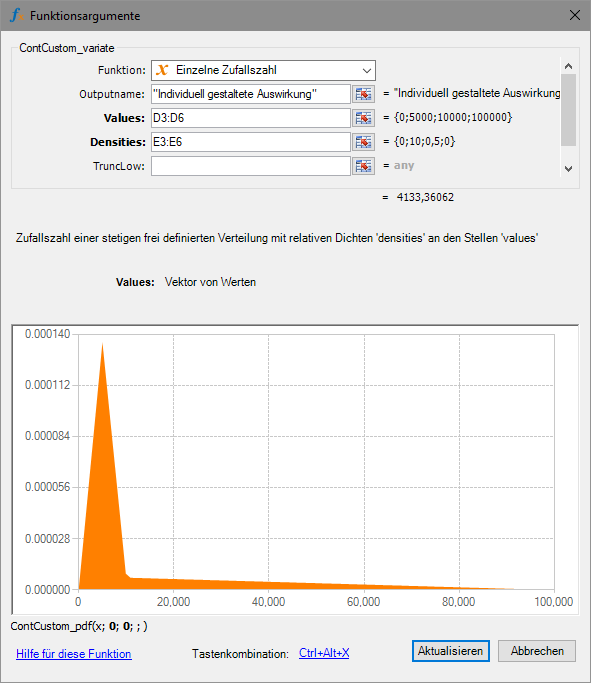Click the Aktualisieren button
The image size is (591, 683).
pyautogui.click(x=451, y=651)
